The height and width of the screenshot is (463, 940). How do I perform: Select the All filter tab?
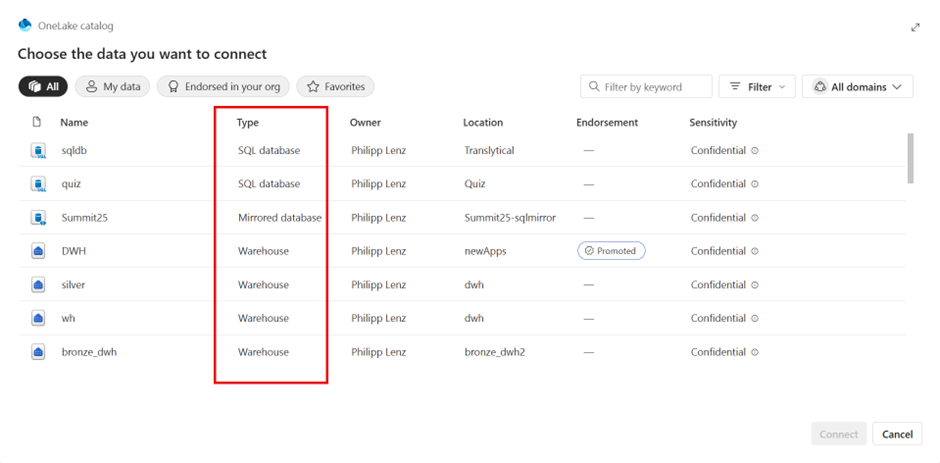pos(42,87)
